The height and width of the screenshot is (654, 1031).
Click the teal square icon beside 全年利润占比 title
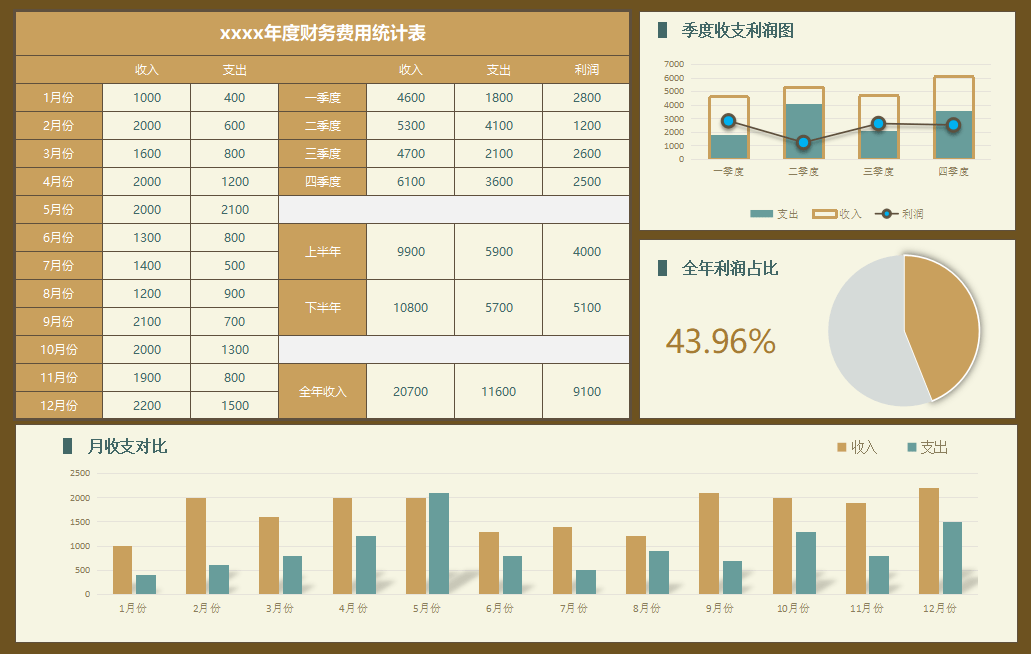click(x=662, y=266)
